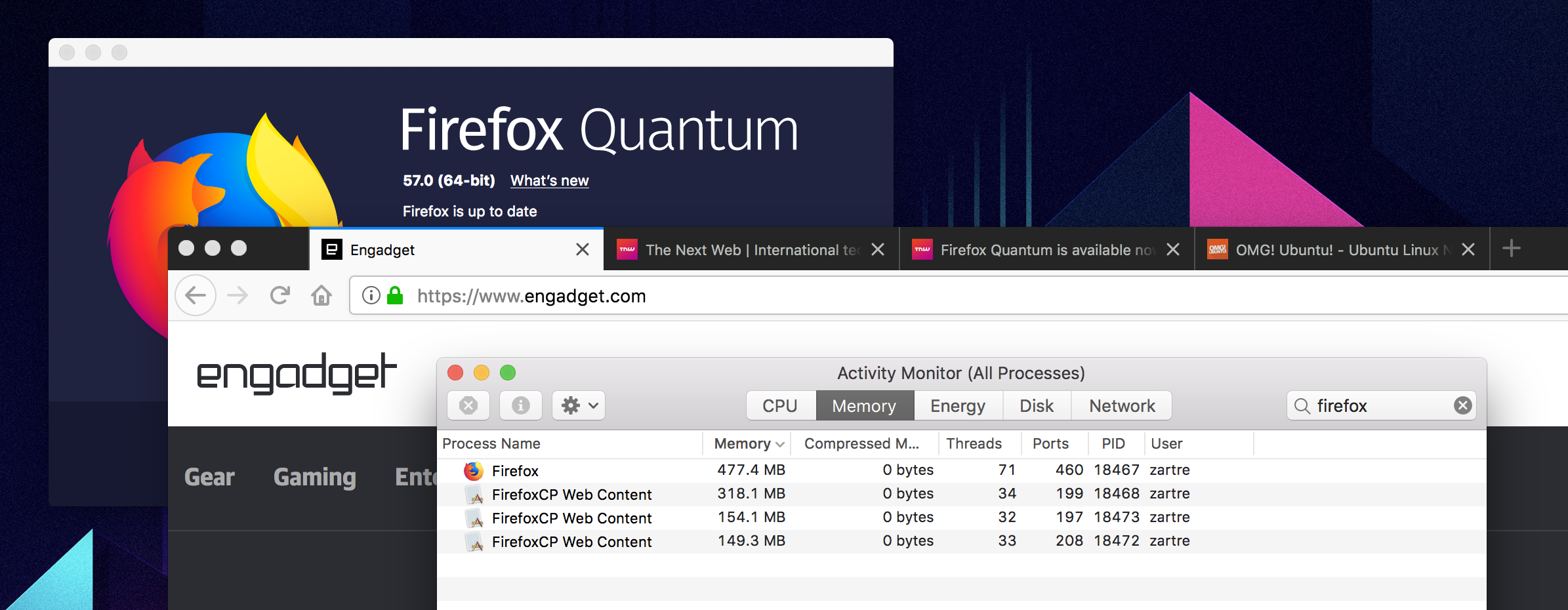Viewport: 1568px width, 610px height.
Task: Reload the Engadget page
Action: [x=280, y=296]
